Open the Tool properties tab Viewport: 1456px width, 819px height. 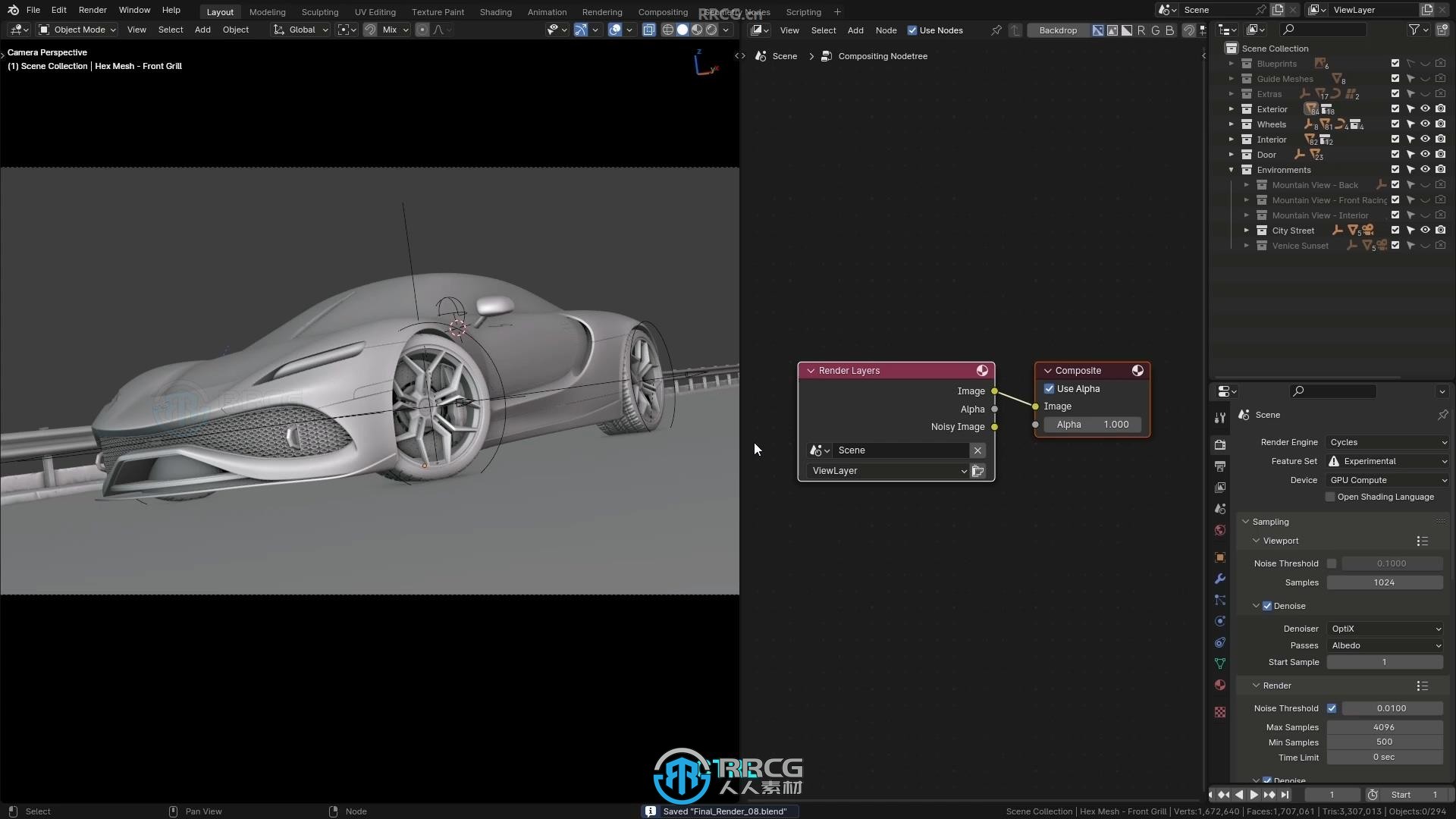[1219, 418]
